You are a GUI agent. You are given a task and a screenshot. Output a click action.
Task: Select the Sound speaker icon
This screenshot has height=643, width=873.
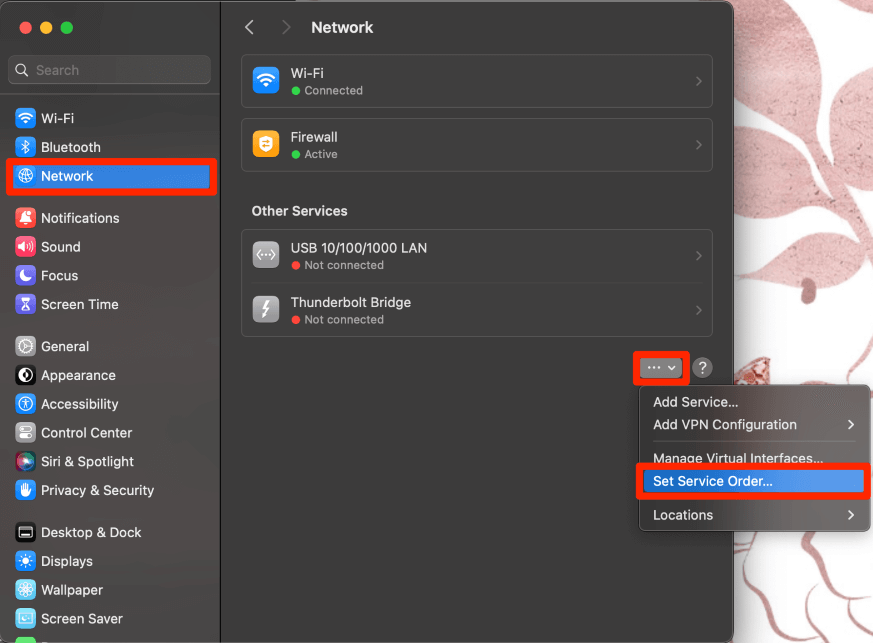[26, 247]
